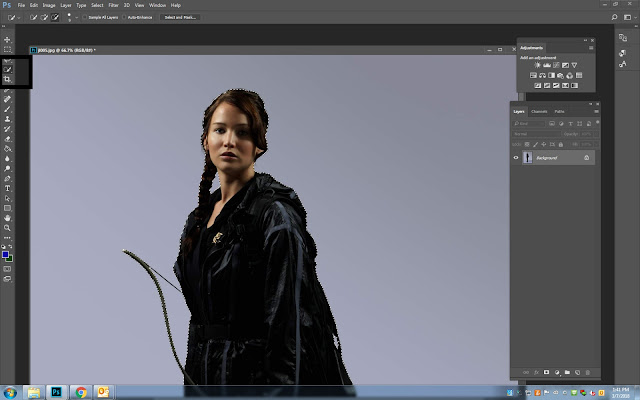Select the Pen tool
The image size is (640, 400).
point(7,178)
